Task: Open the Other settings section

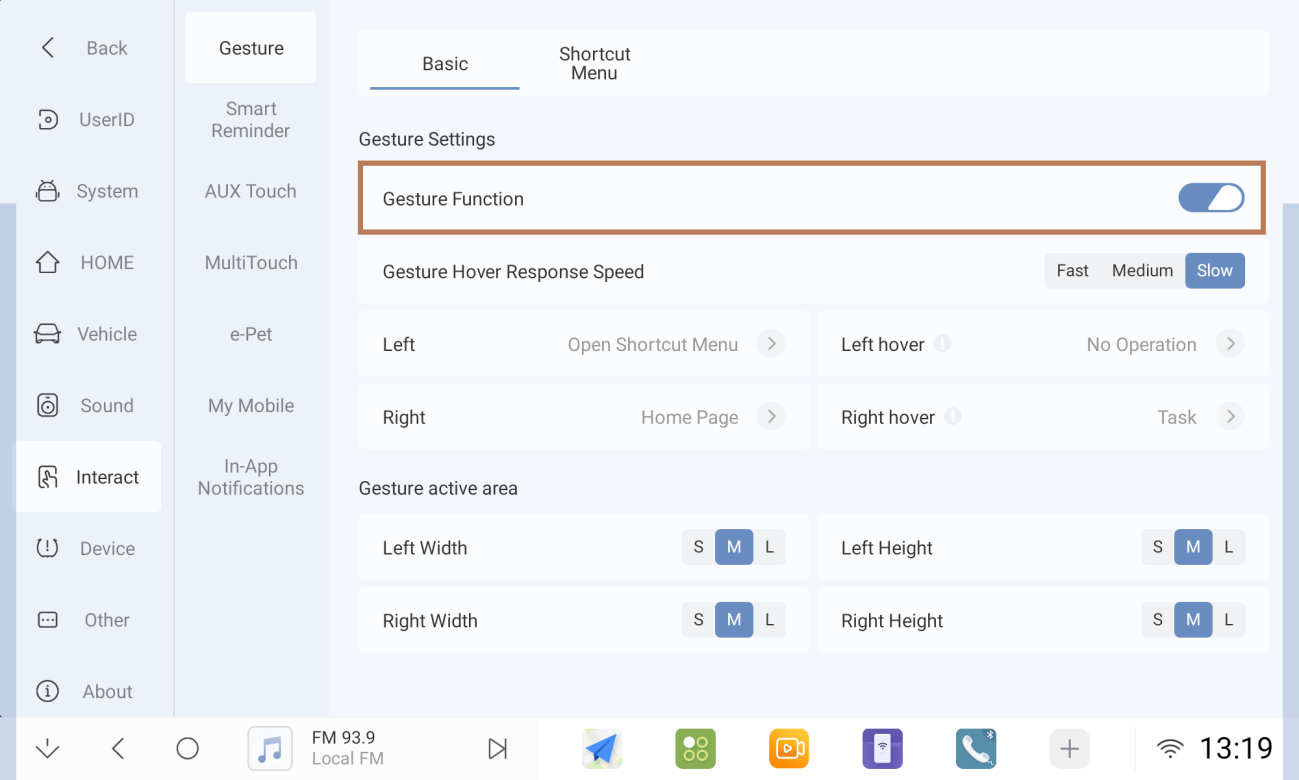Action: click(x=88, y=620)
